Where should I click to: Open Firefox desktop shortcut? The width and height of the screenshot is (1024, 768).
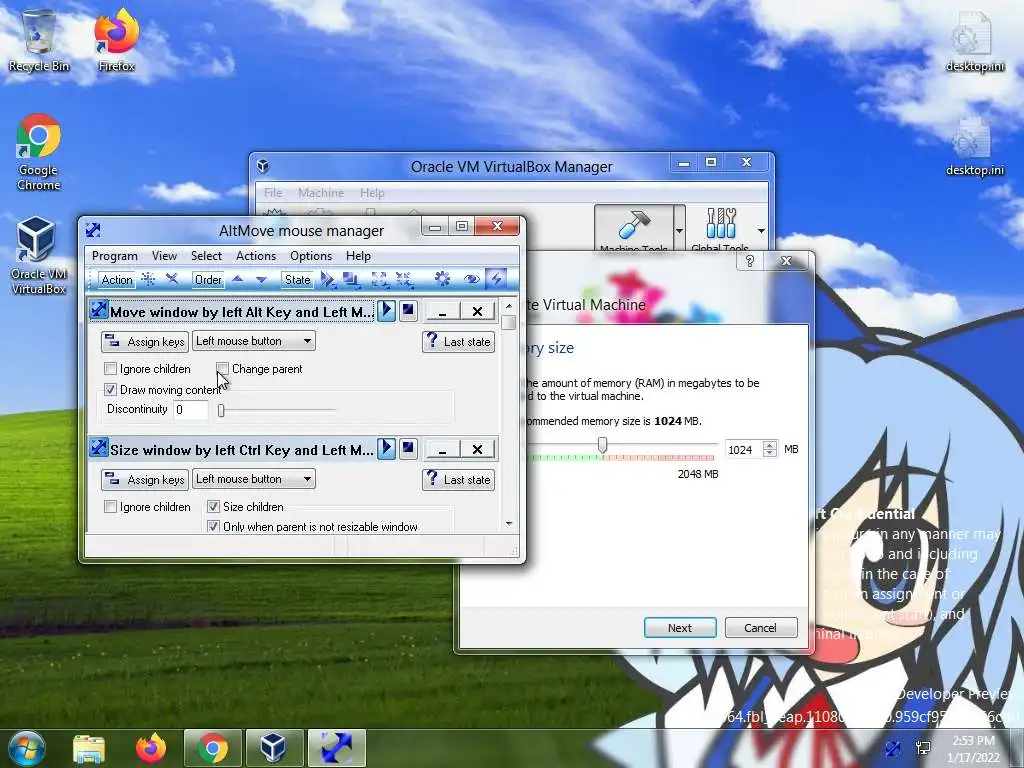click(x=116, y=40)
